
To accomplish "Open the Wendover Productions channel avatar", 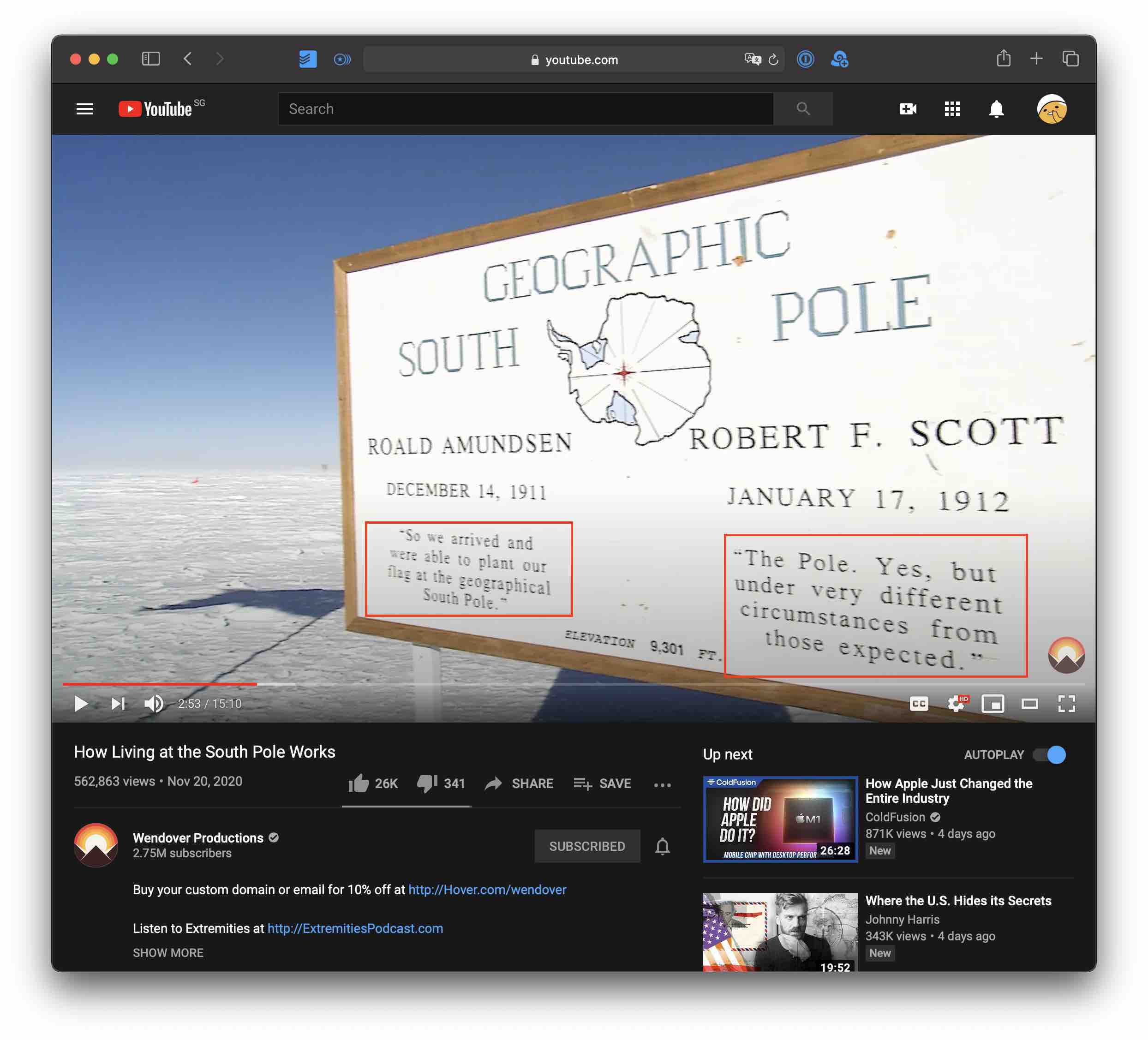I will (96, 845).
